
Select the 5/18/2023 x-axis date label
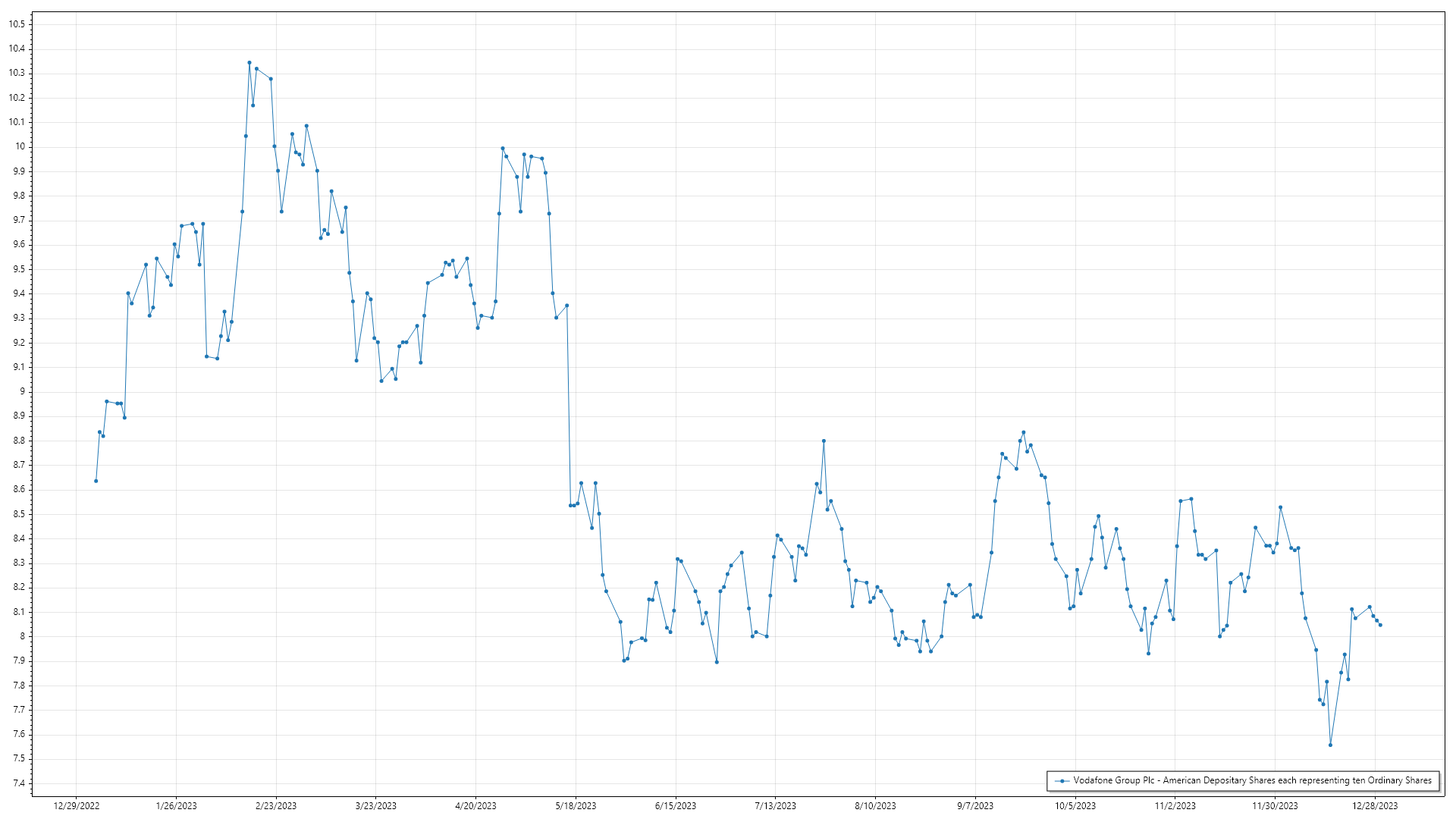tap(576, 805)
